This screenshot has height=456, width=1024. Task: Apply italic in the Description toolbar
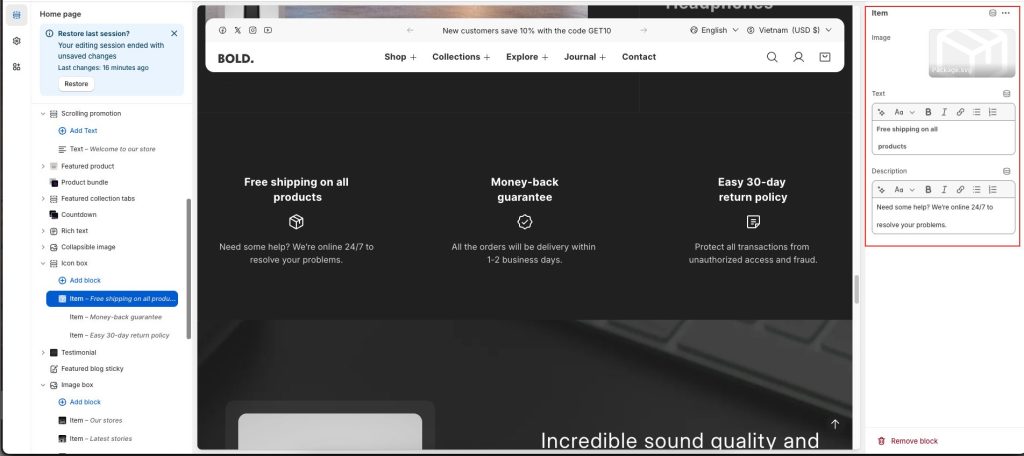tap(944, 189)
